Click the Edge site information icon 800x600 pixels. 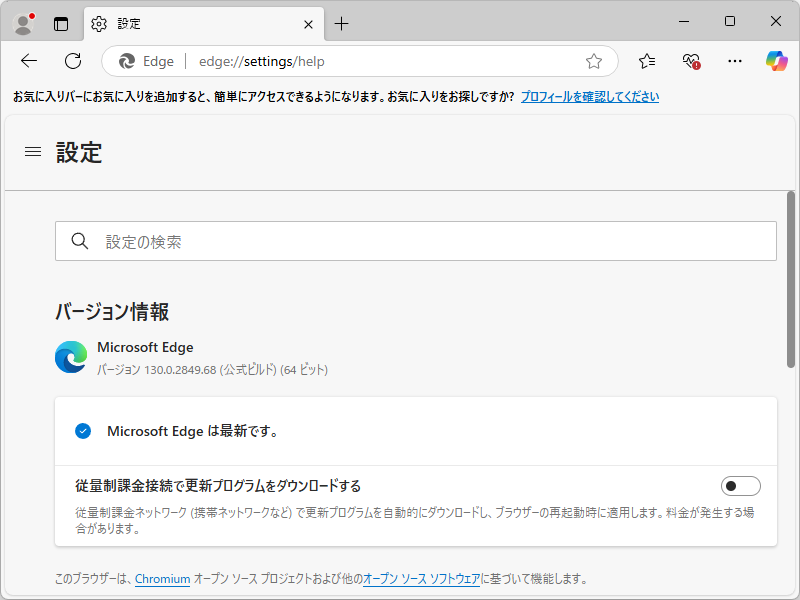[129, 61]
